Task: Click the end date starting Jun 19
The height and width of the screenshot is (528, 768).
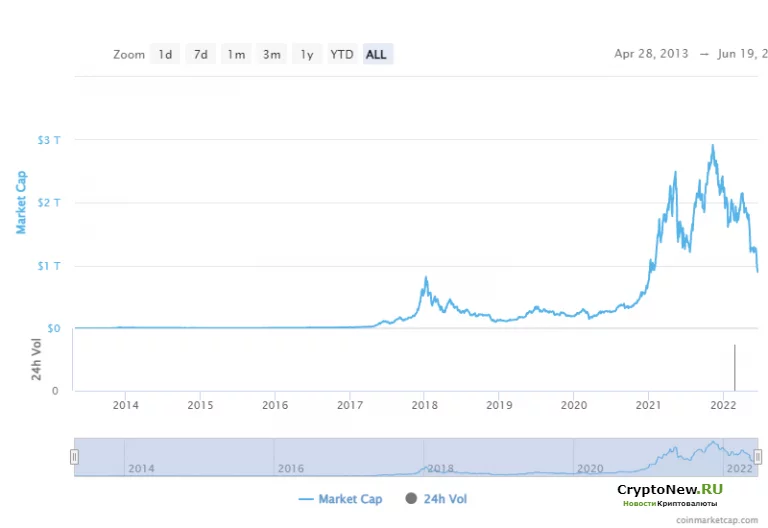Action: (743, 53)
